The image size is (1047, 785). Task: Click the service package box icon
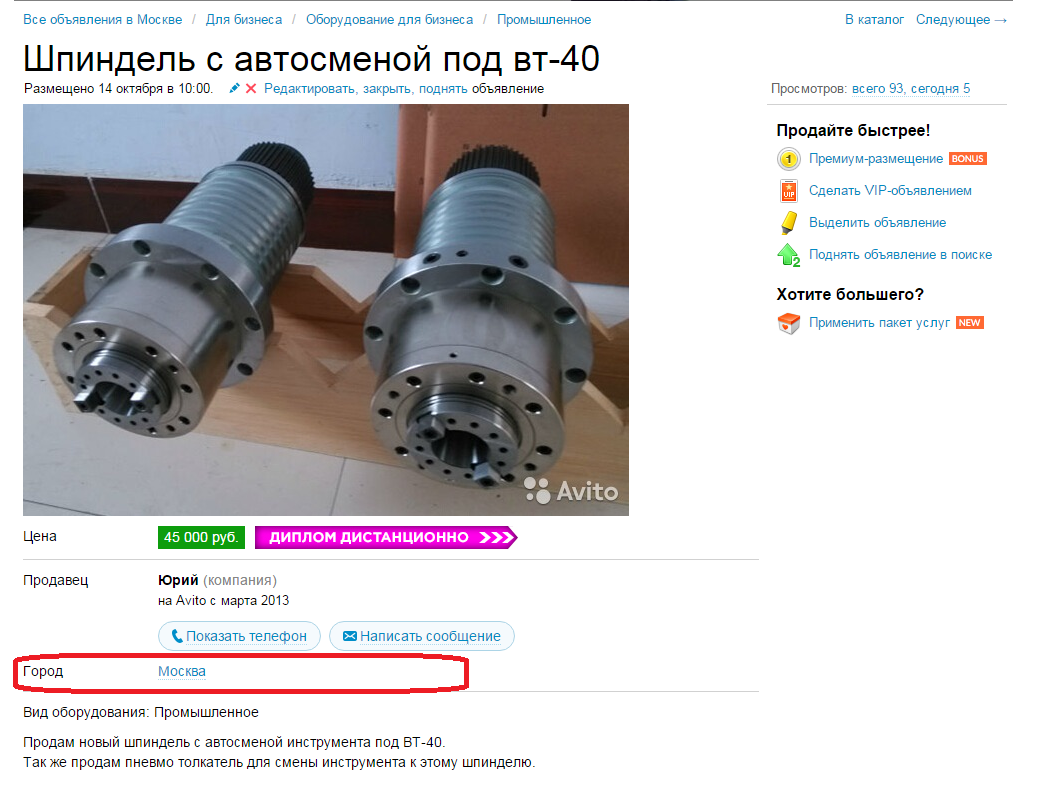[x=789, y=323]
